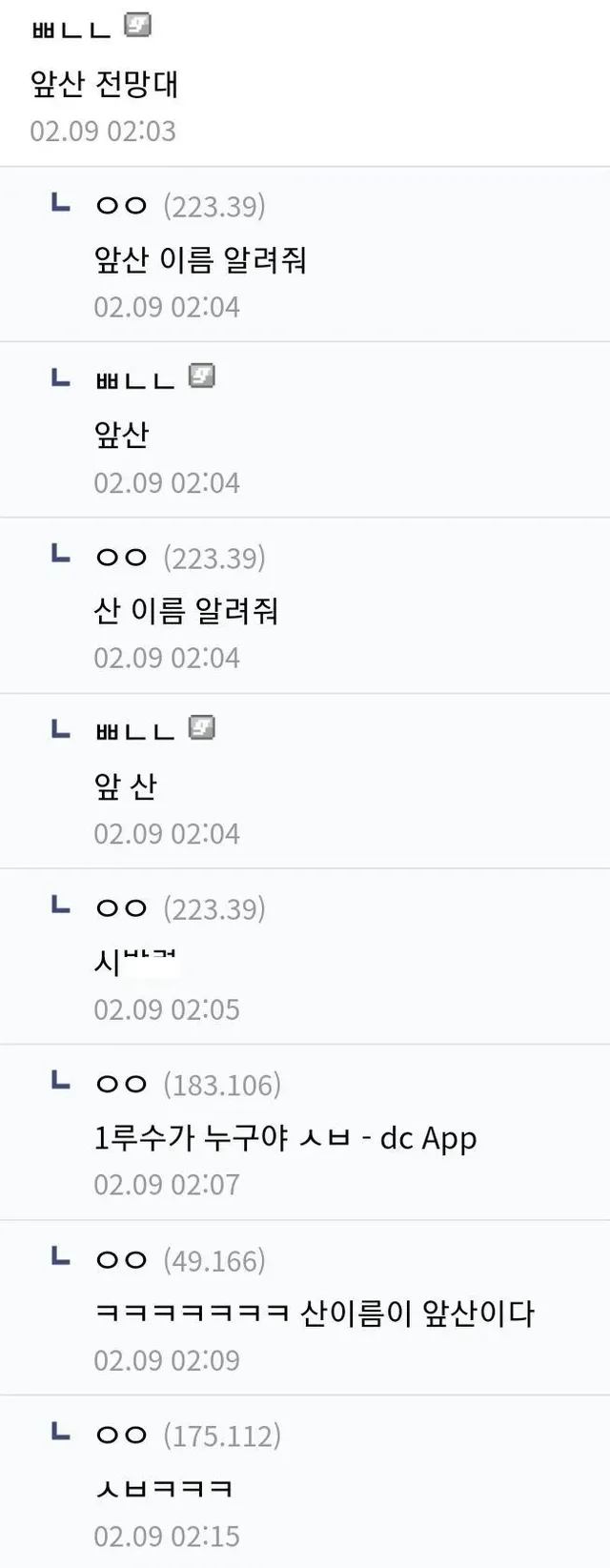Click the comment text '앞산 전망대'
The image size is (610, 1568).
coord(105,84)
